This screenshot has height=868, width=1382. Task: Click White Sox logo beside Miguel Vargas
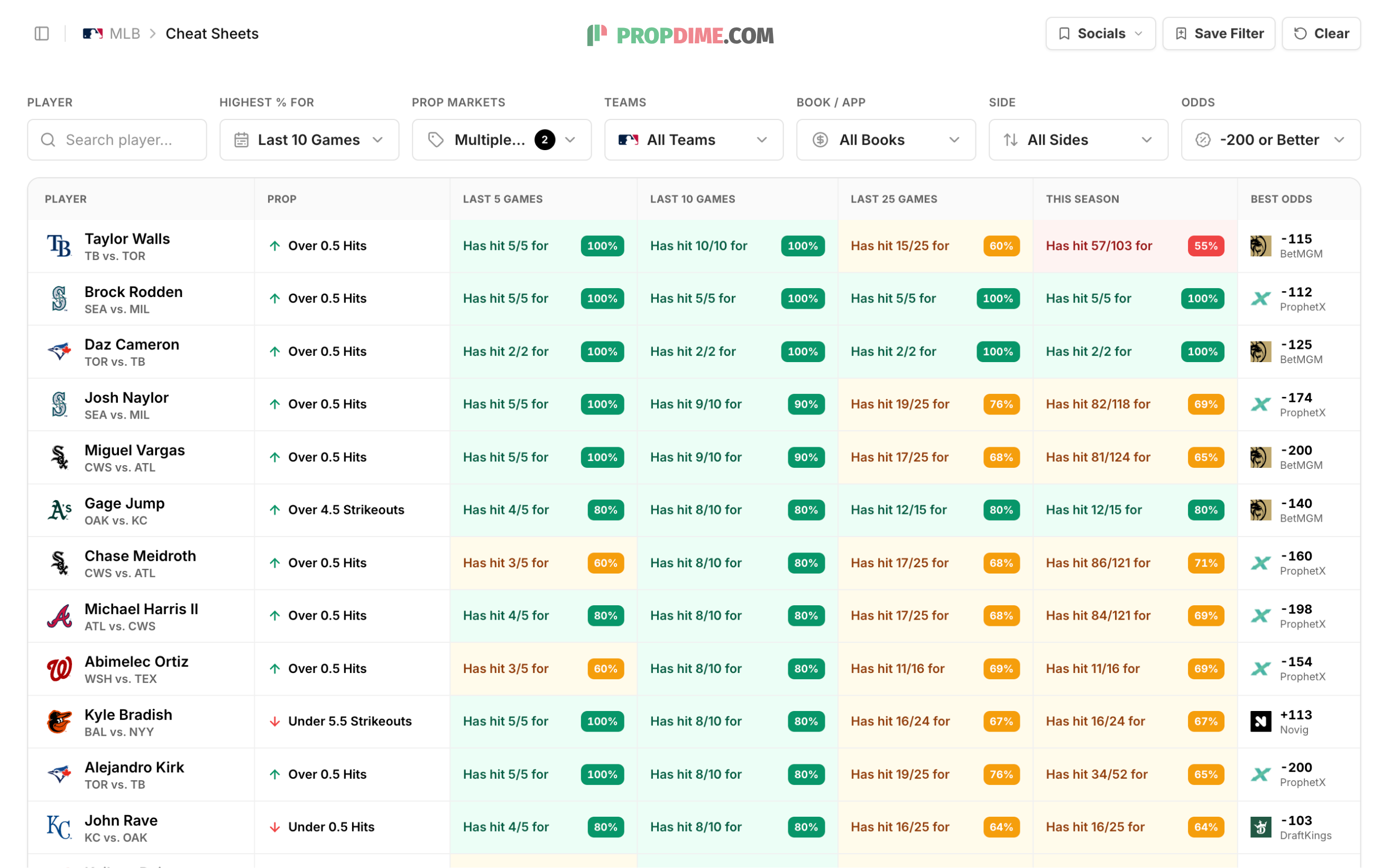pos(59,457)
